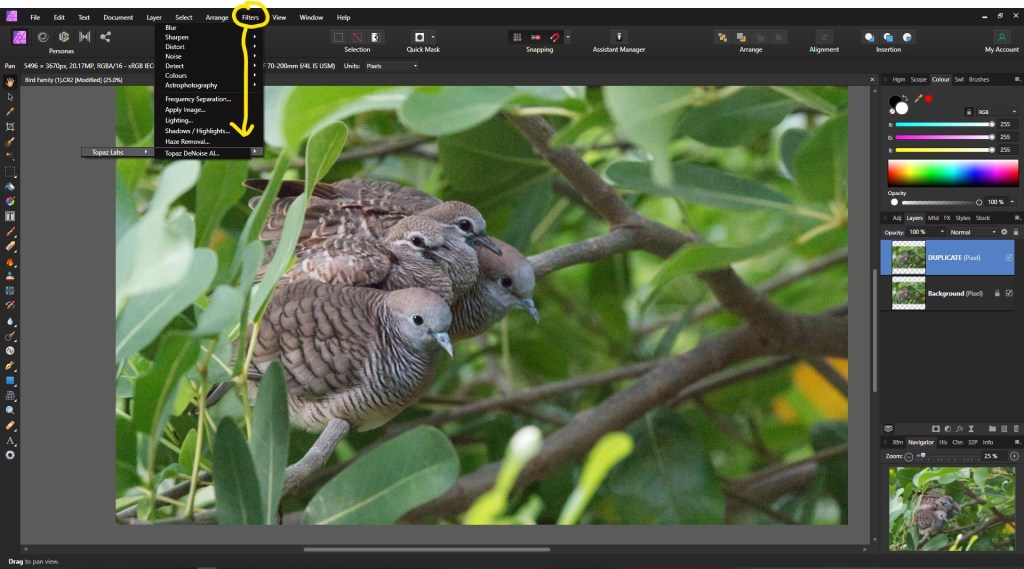Click the colour picker eyedropper icon
Screen dimensions: 1024x569
(917, 99)
